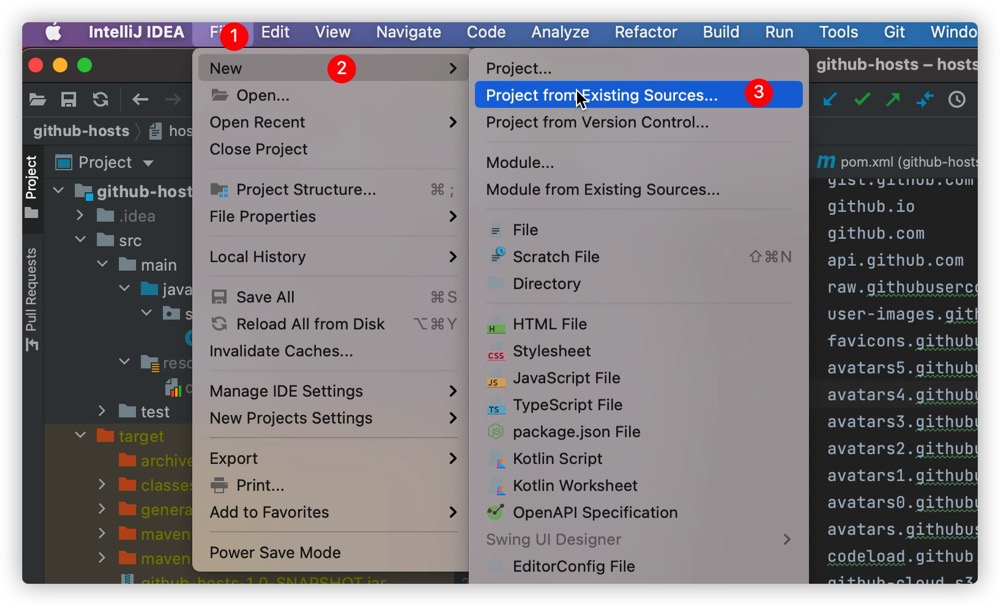Choose Project from Version Control...
1000x606 pixels.
coord(597,122)
